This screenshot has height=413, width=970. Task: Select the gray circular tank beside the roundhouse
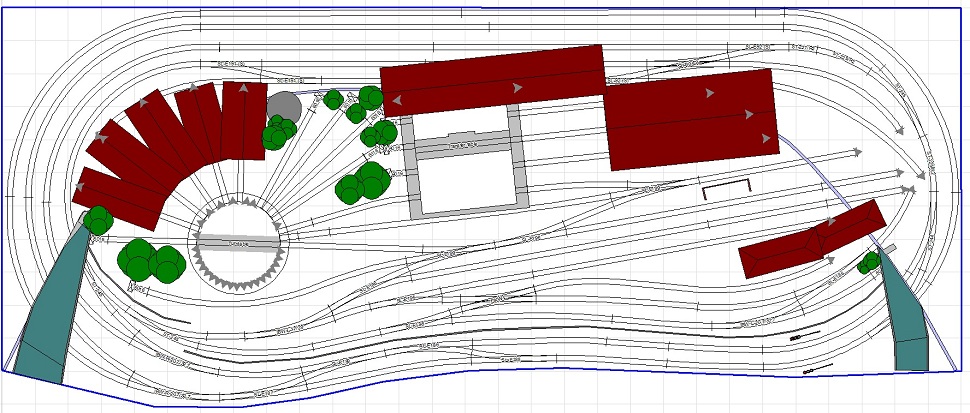pyautogui.click(x=284, y=108)
